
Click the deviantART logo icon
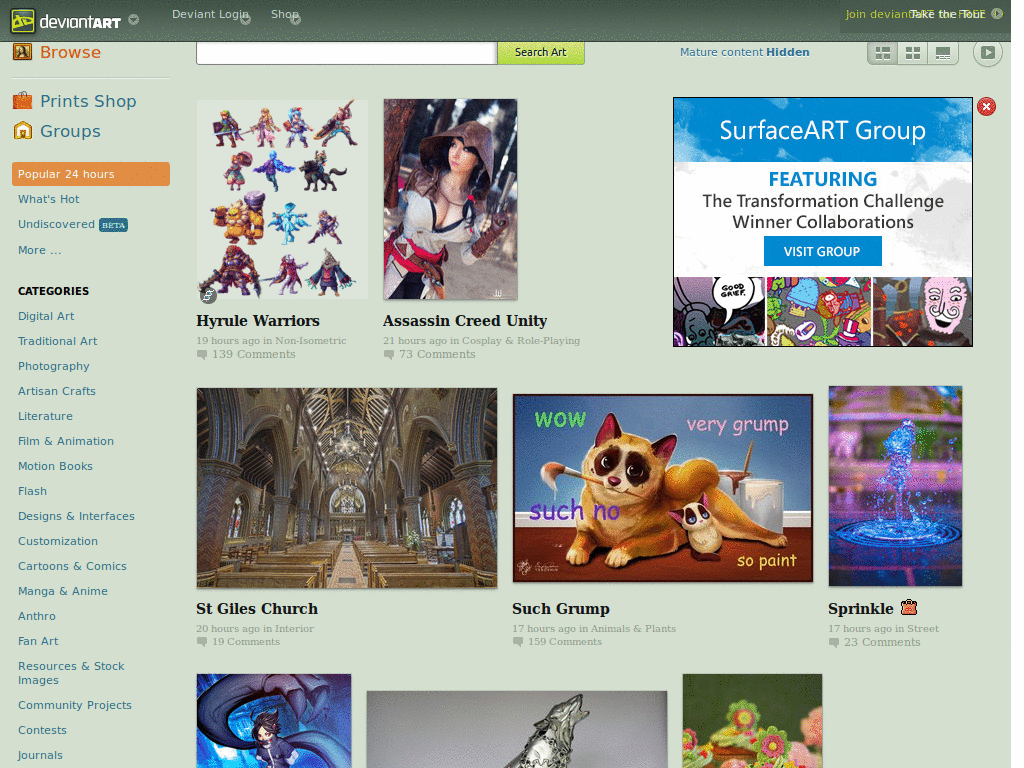[22, 21]
